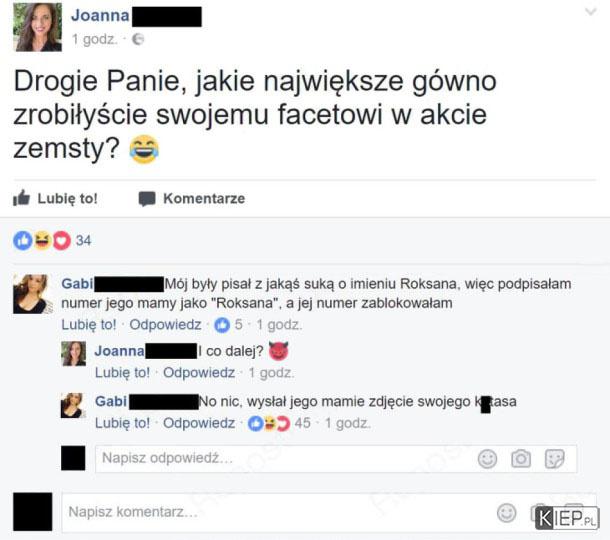This screenshot has width=610, height=540.
Task: Click Joanna's name in the post header
Action: coord(100,16)
